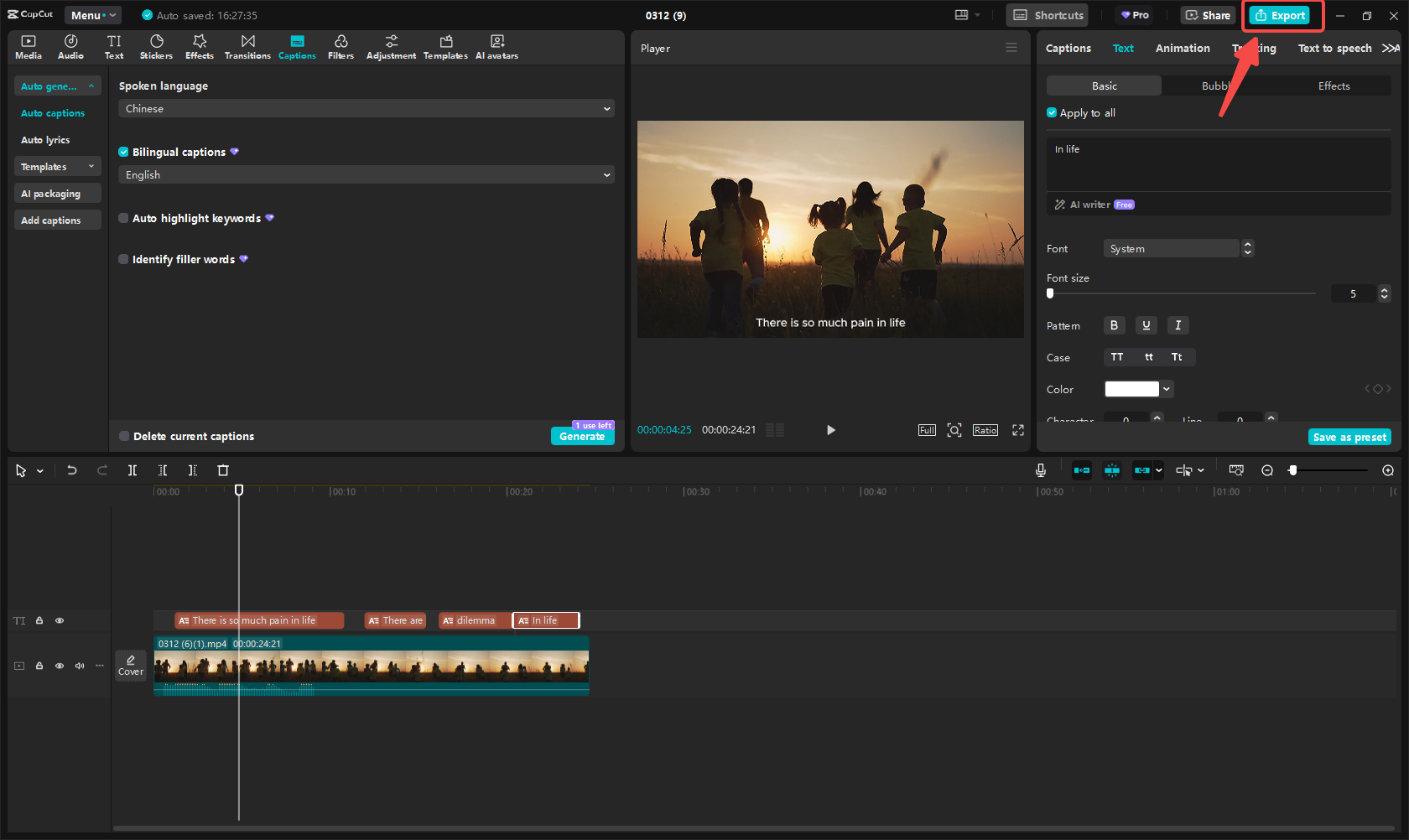This screenshot has height=840, width=1409.
Task: Switch to the Animation tab
Action: pos(1182,49)
